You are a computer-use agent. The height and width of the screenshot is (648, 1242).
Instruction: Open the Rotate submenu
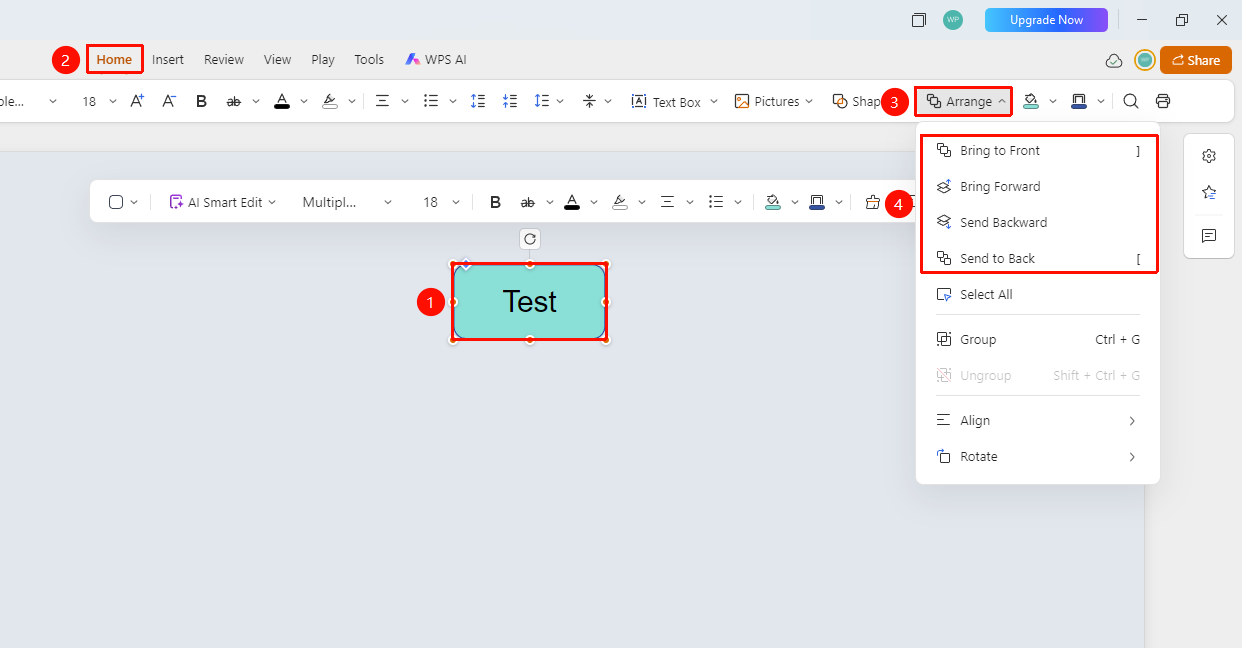1038,457
